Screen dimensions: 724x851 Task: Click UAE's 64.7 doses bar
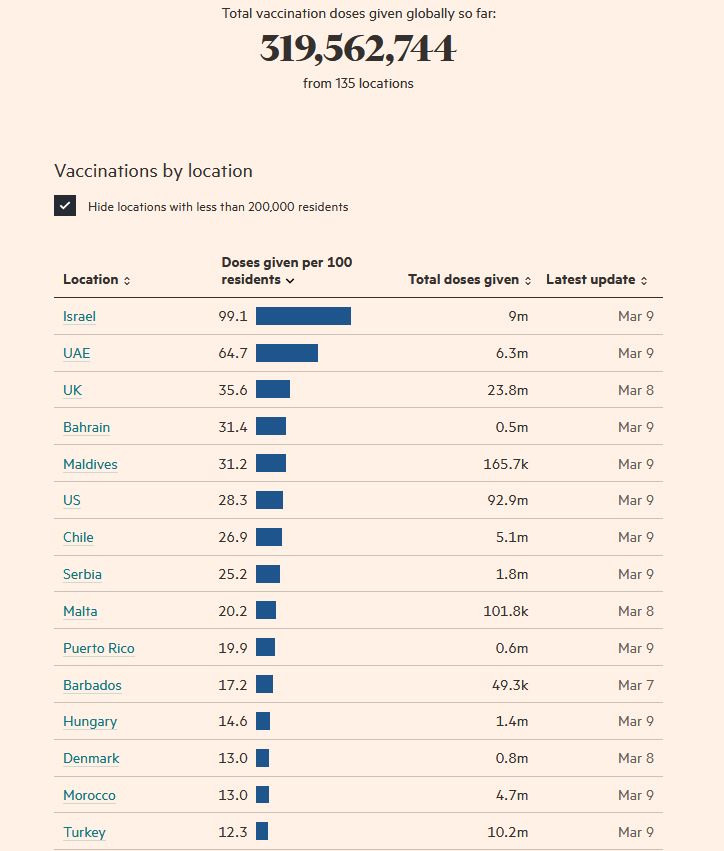(x=286, y=353)
